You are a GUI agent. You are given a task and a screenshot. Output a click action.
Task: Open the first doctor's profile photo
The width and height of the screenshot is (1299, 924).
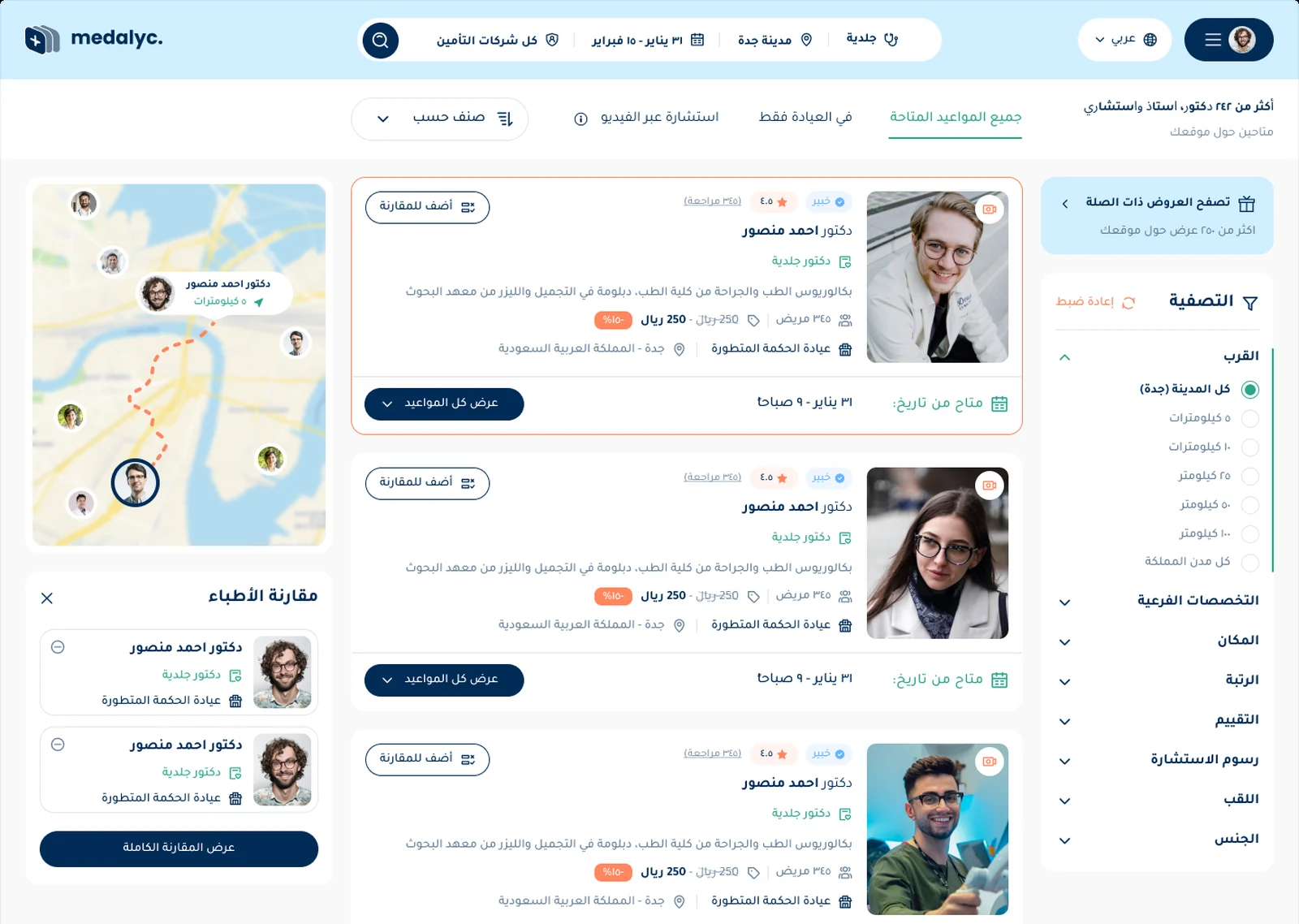[x=938, y=277]
